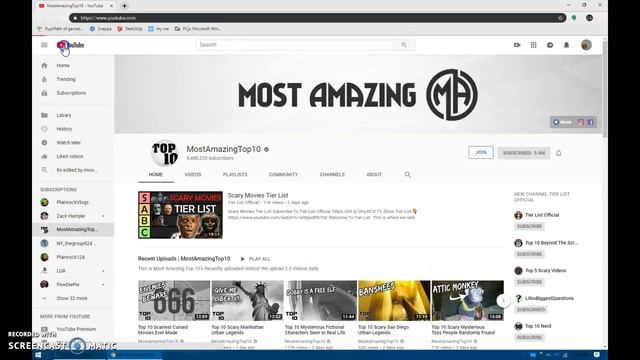640x360 pixels.
Task: Click the search magnifier button
Action: point(404,45)
